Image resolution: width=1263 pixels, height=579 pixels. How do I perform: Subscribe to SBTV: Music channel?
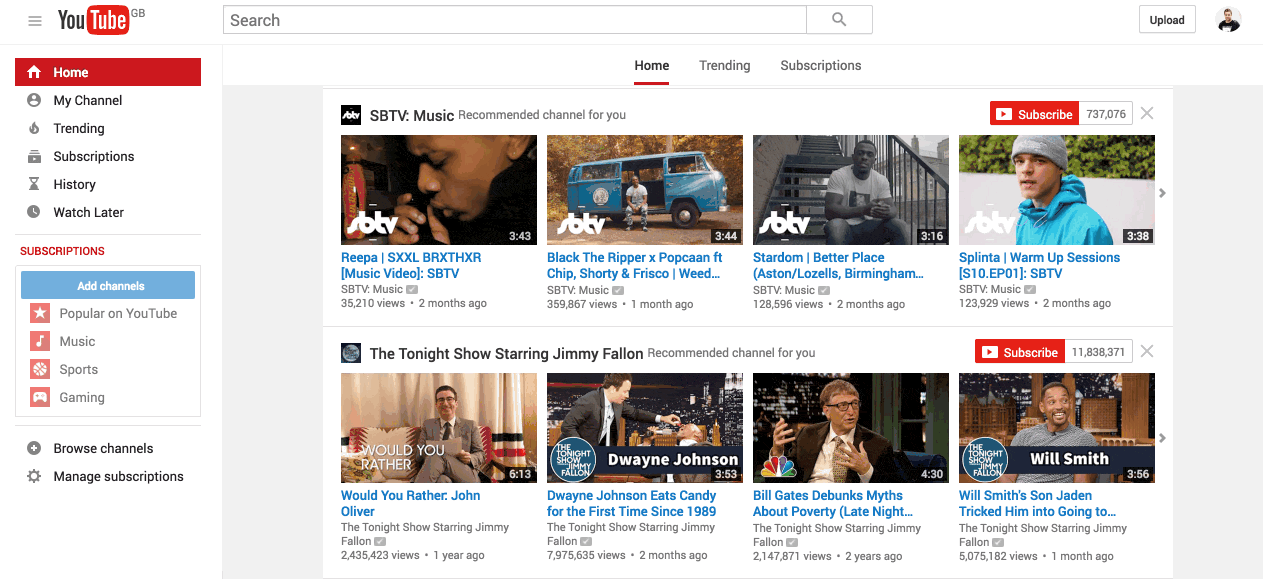1034,114
